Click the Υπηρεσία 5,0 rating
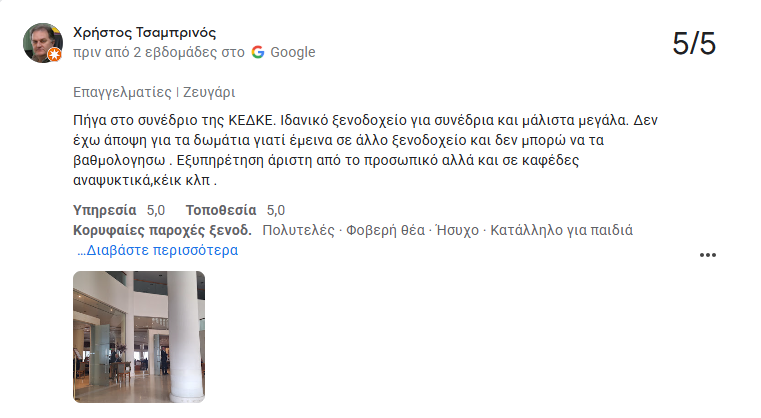Screen dimensions: 761x418 point(119,210)
